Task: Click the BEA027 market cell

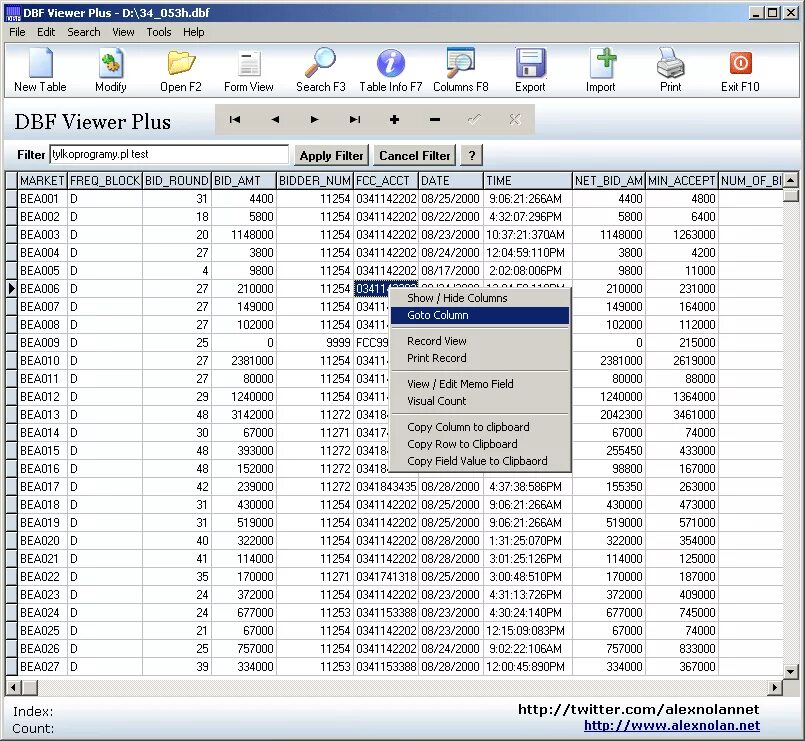Action: pos(42,667)
